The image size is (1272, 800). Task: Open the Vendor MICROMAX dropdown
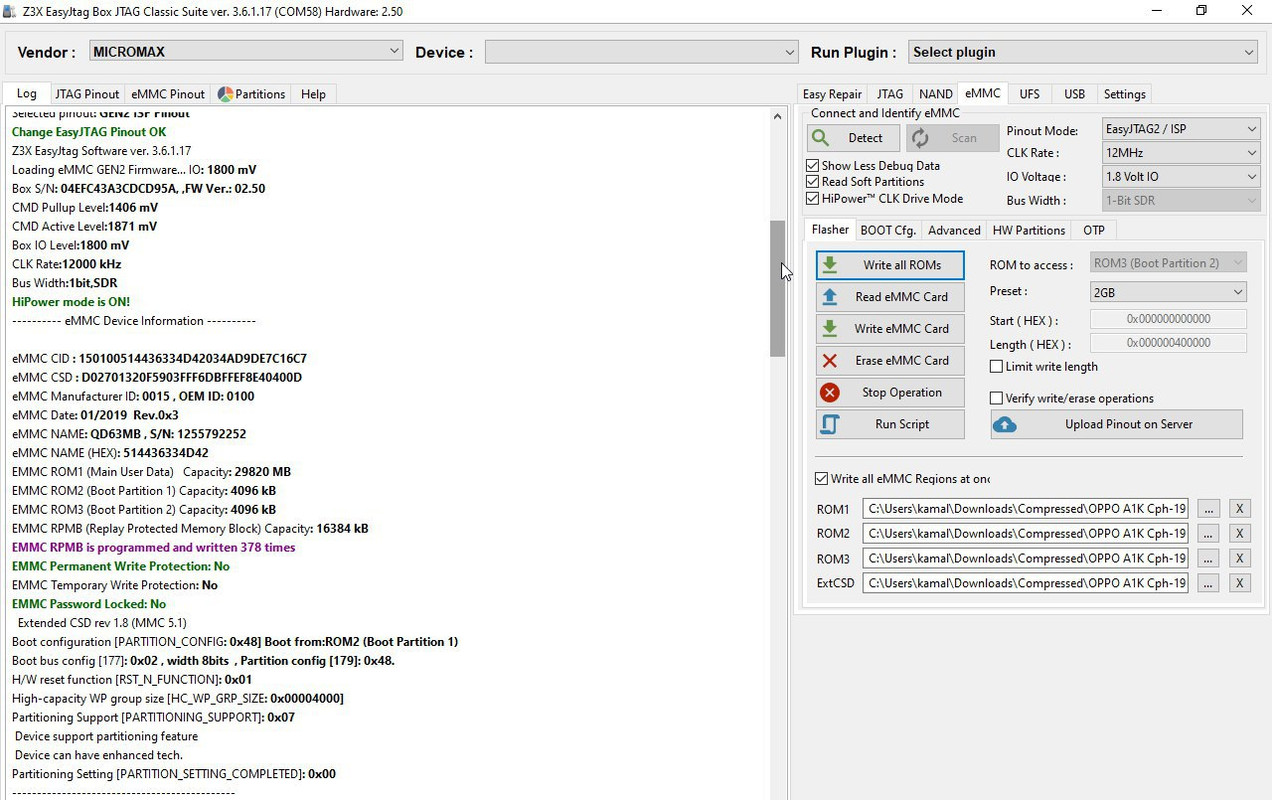(246, 51)
